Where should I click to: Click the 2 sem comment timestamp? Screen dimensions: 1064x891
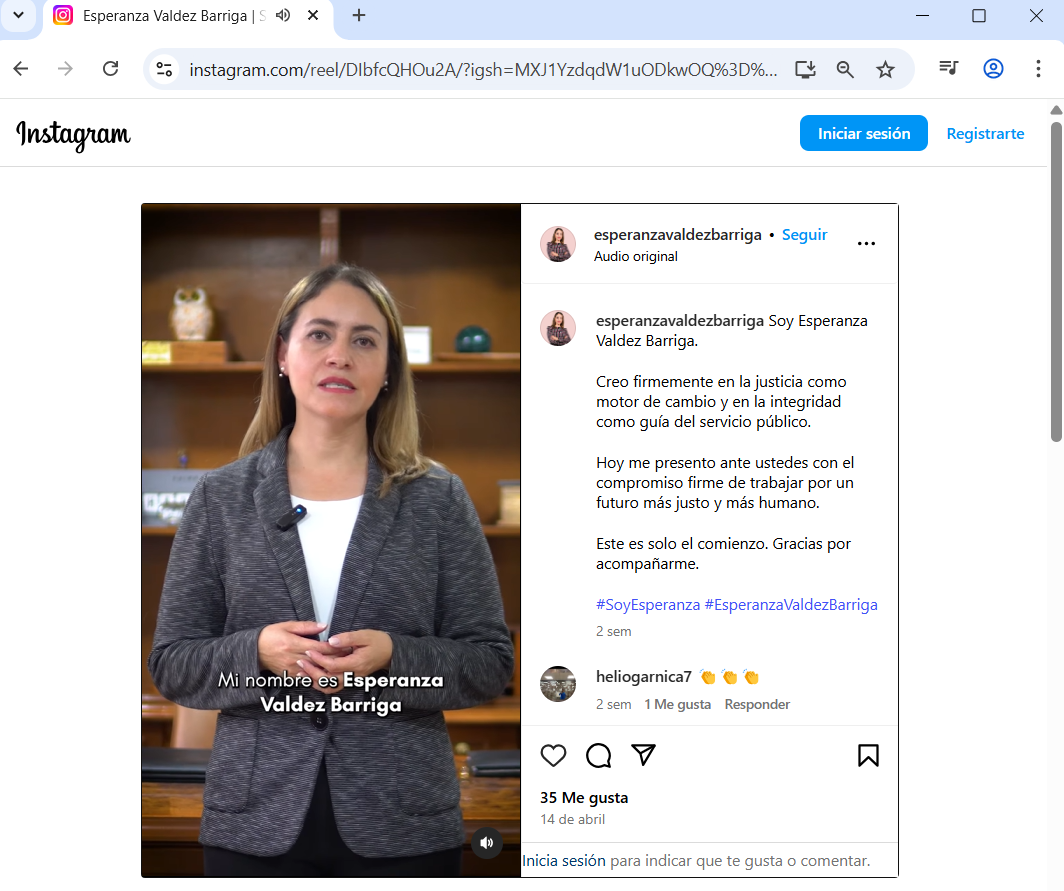pos(613,704)
